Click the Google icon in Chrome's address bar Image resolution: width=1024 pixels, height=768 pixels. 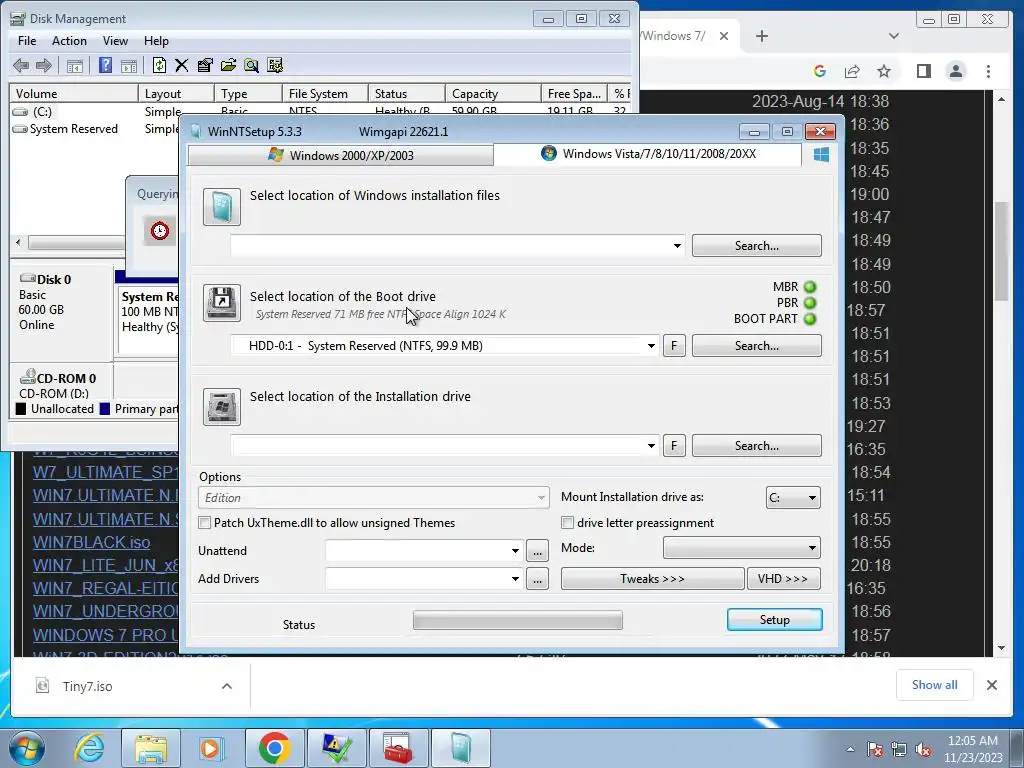[x=820, y=71]
